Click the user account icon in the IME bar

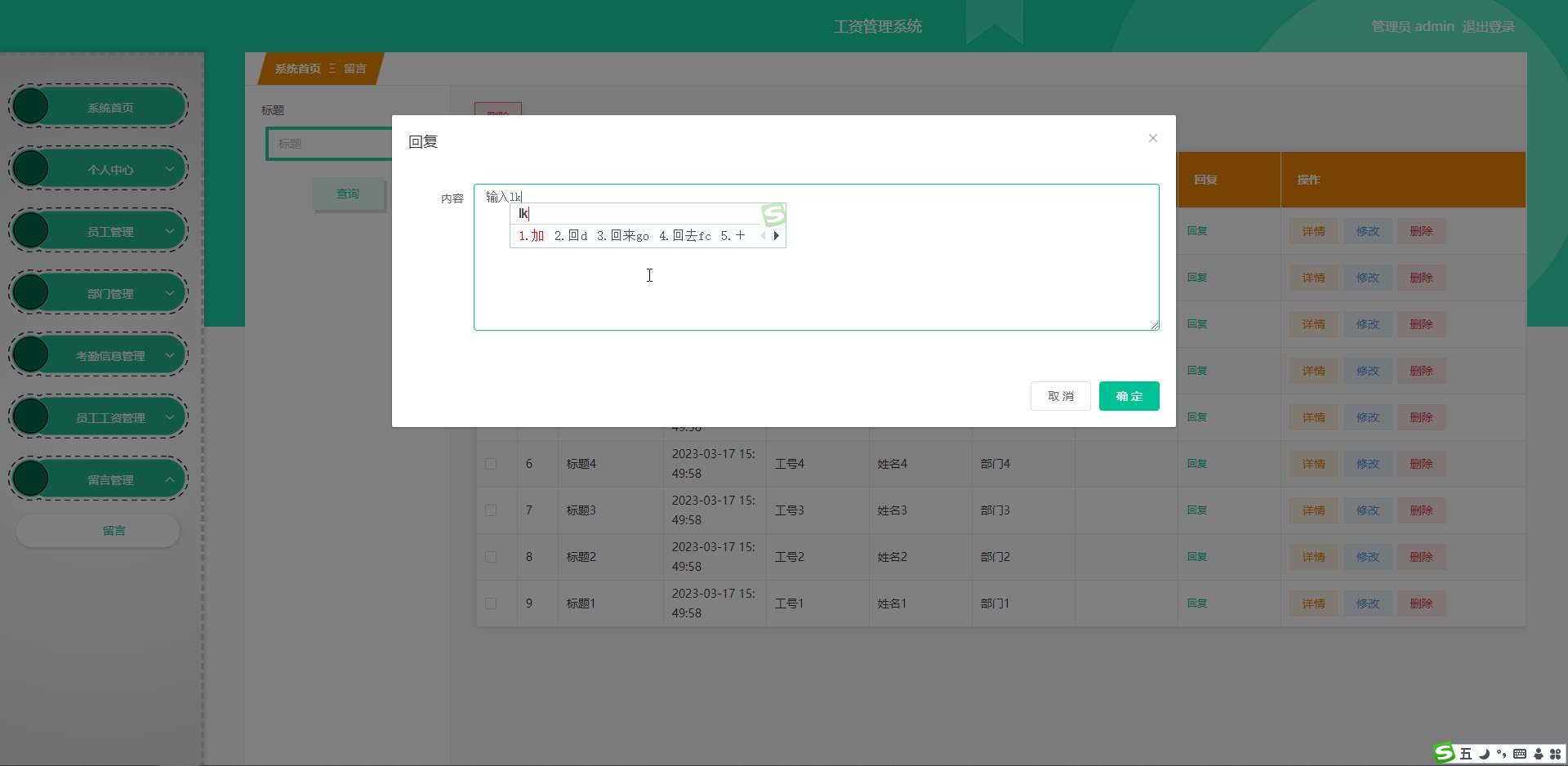pyautogui.click(x=1539, y=754)
